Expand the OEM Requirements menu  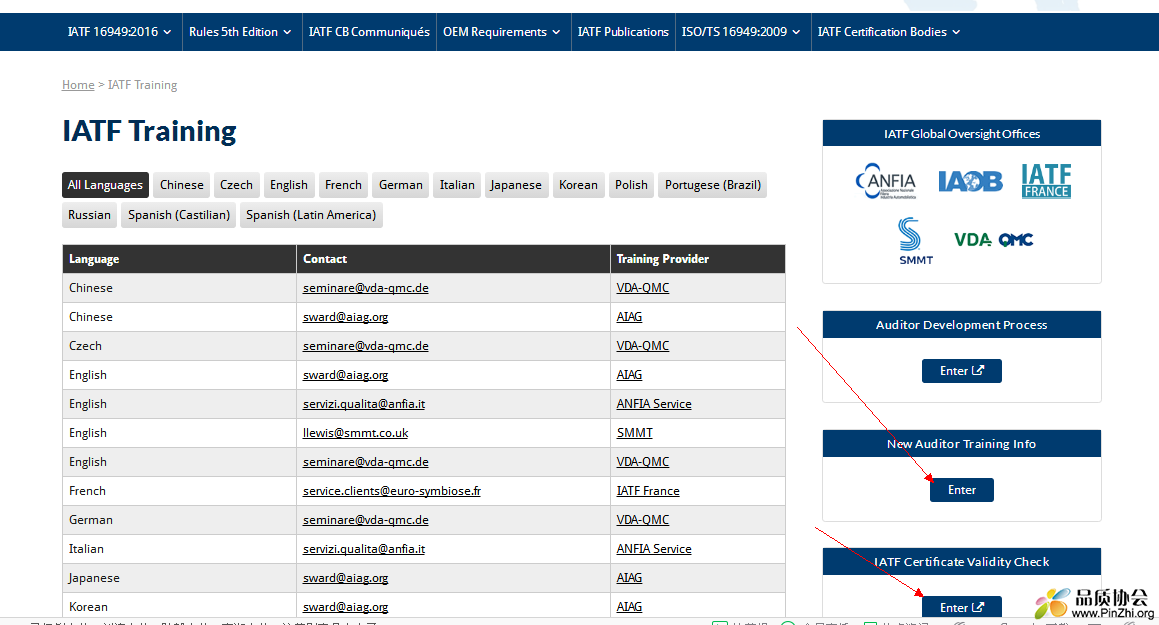(x=502, y=32)
